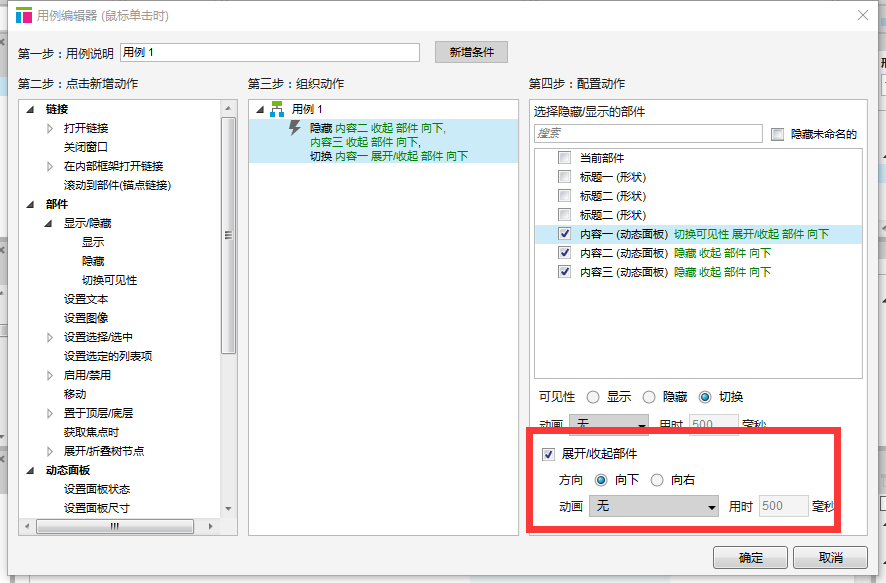The width and height of the screenshot is (886, 583).
Task: Select the 获取焦点时 action
Action: pyautogui.click(x=91, y=432)
